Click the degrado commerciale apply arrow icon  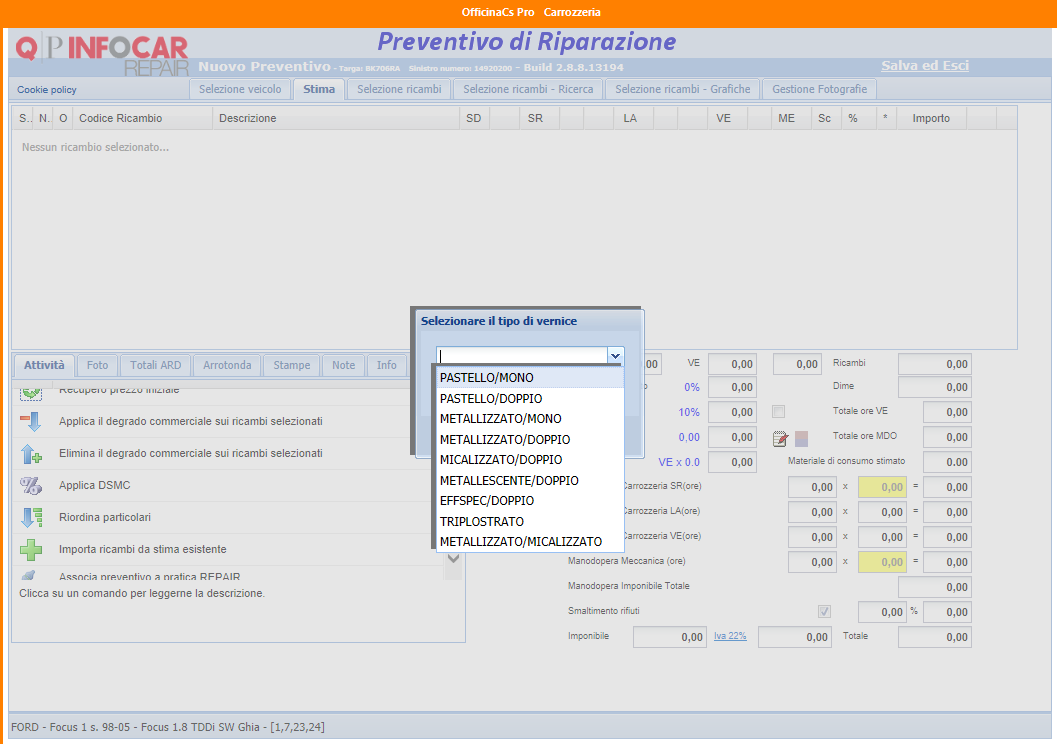click(x=31, y=421)
